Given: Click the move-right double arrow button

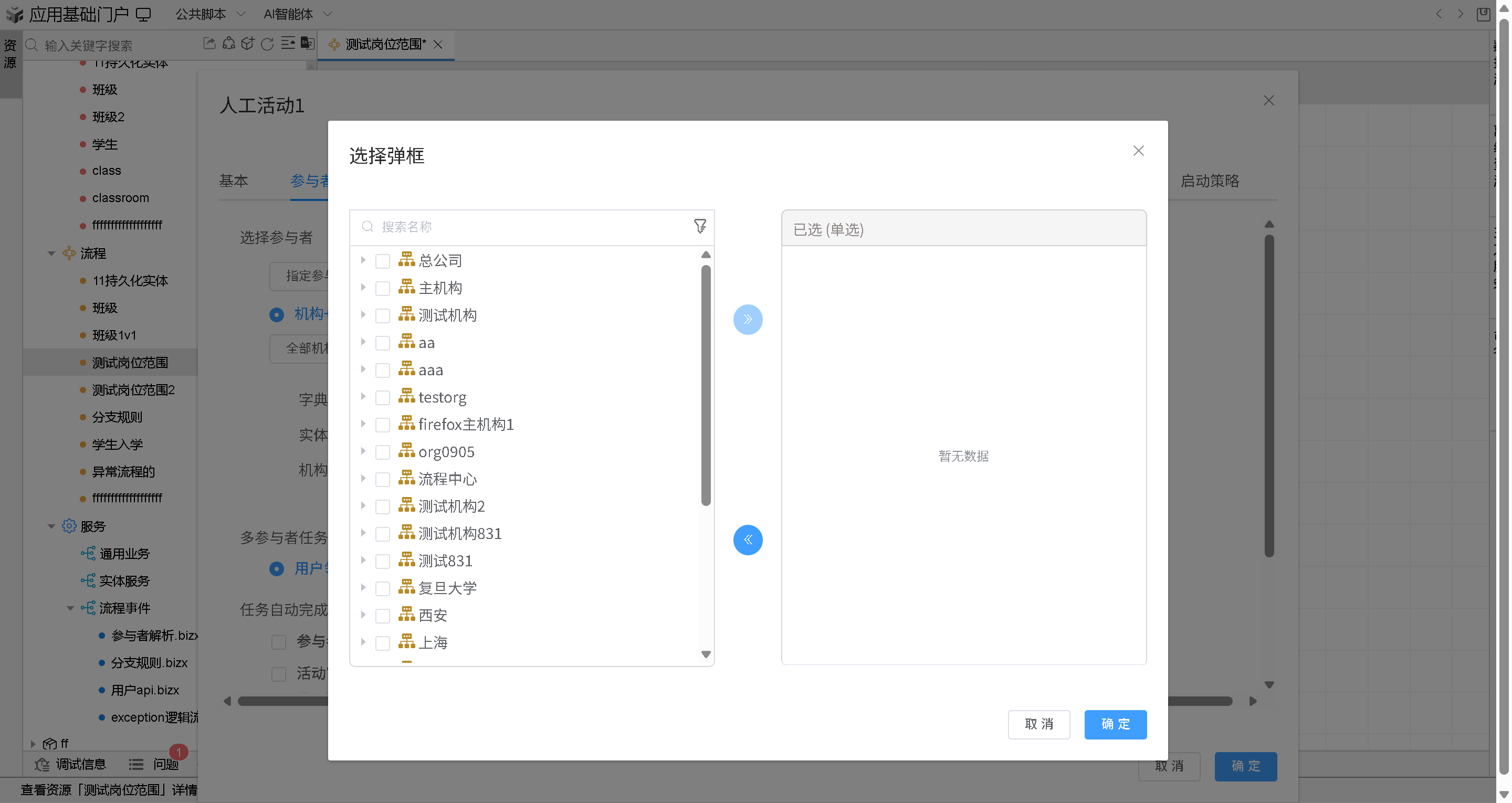Looking at the screenshot, I should pyautogui.click(x=747, y=319).
